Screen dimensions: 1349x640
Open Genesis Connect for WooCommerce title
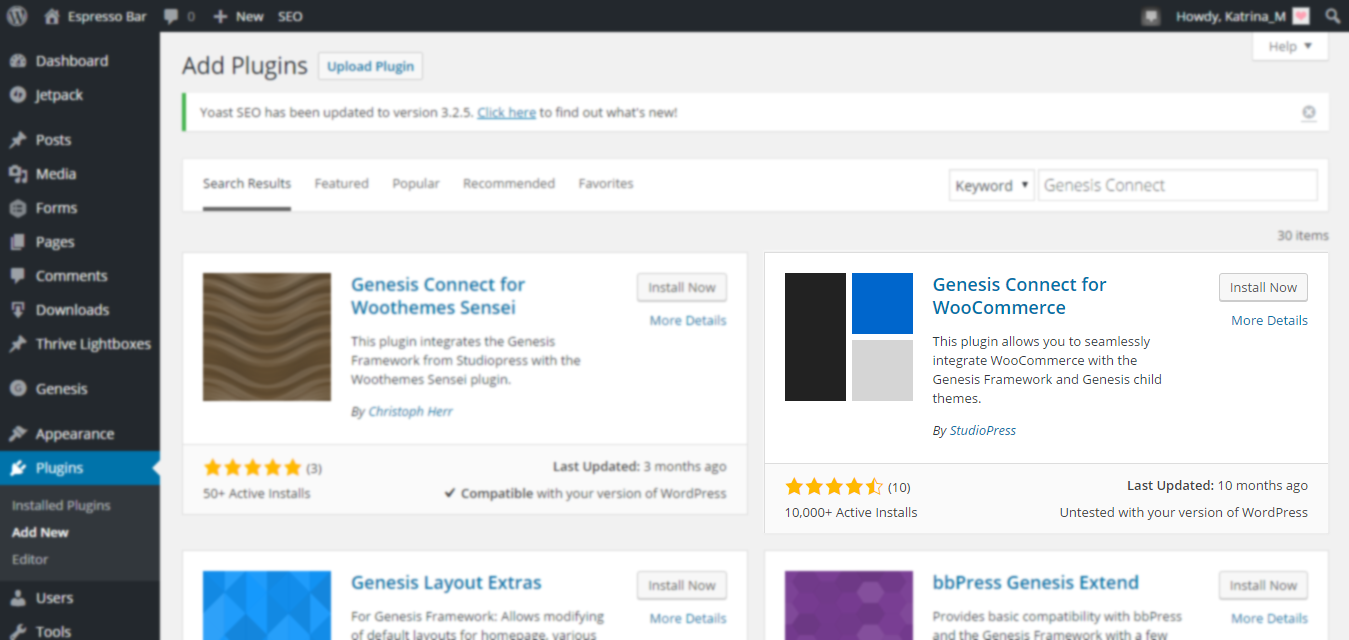tap(1019, 296)
